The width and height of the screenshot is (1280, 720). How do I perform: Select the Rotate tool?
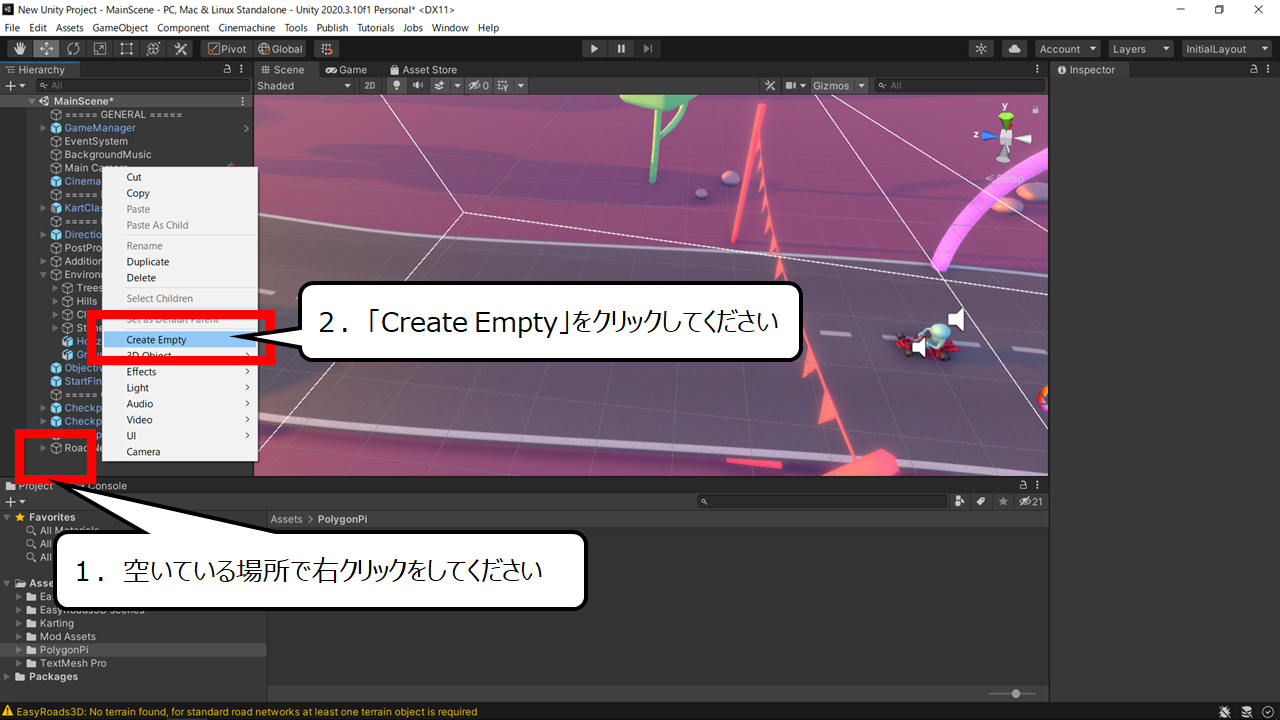pos(73,48)
